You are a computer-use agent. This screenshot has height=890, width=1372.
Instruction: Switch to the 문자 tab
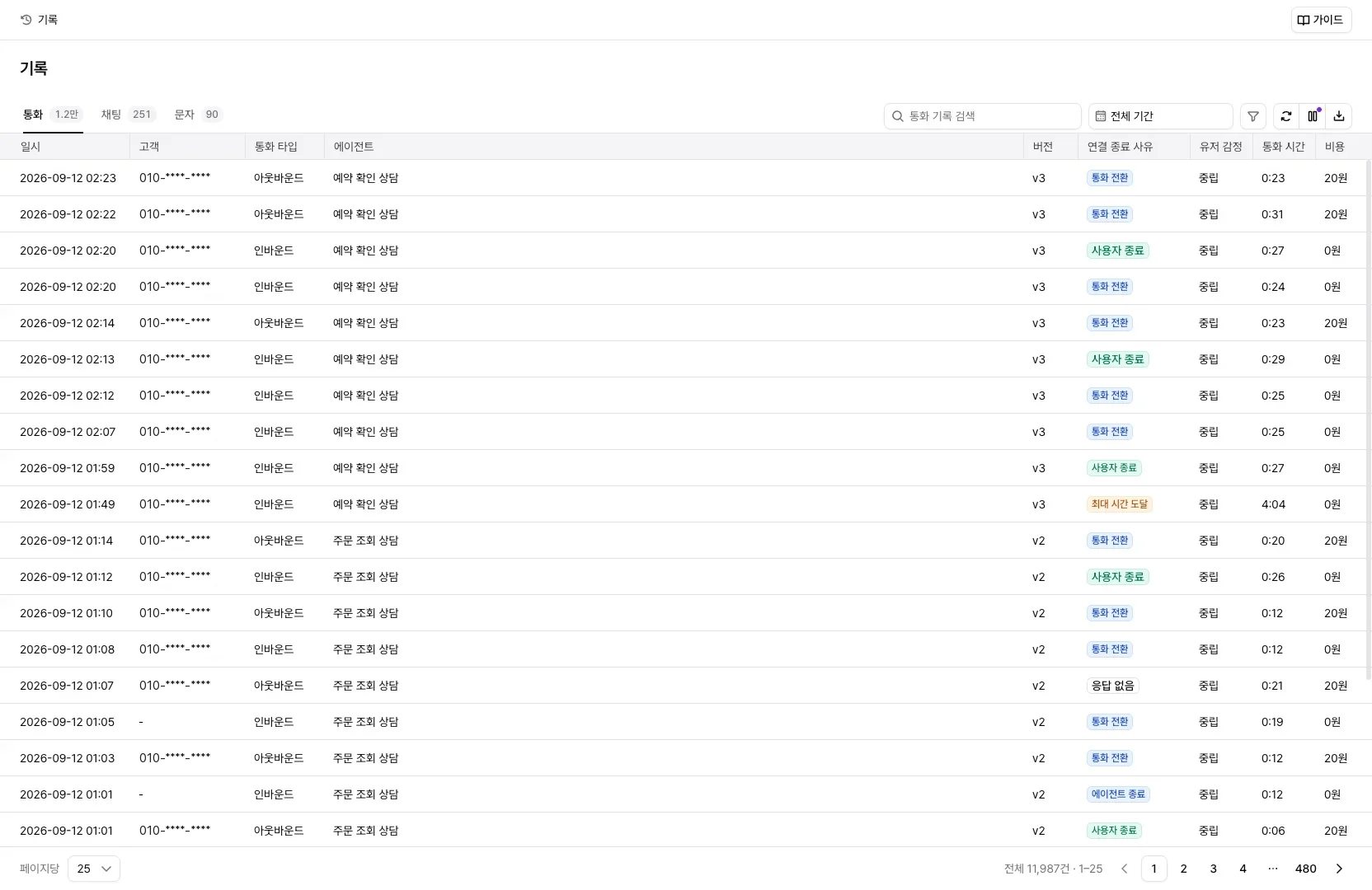[198, 115]
